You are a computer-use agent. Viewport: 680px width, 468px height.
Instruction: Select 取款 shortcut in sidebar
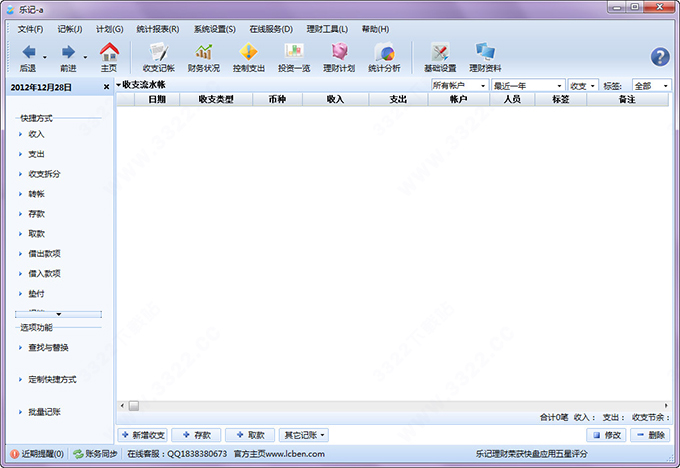point(36,234)
